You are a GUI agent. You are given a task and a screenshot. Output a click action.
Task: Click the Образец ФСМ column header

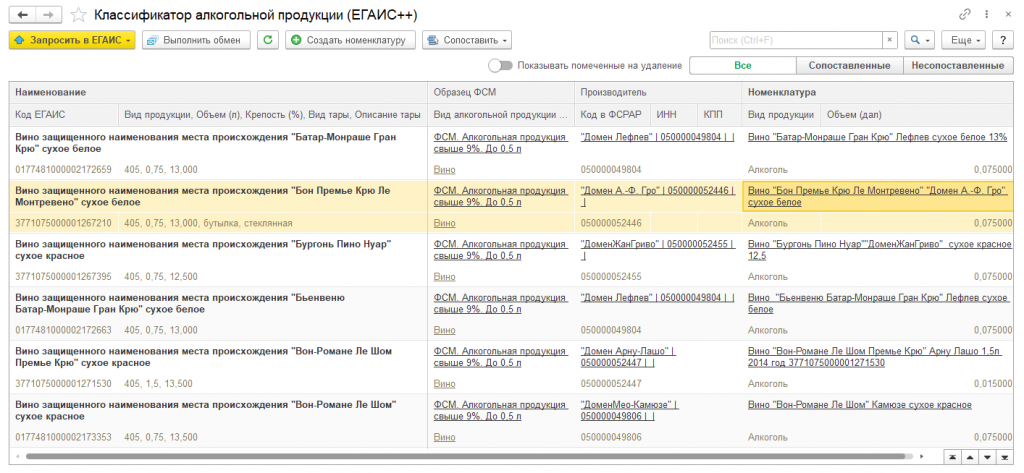(x=501, y=93)
